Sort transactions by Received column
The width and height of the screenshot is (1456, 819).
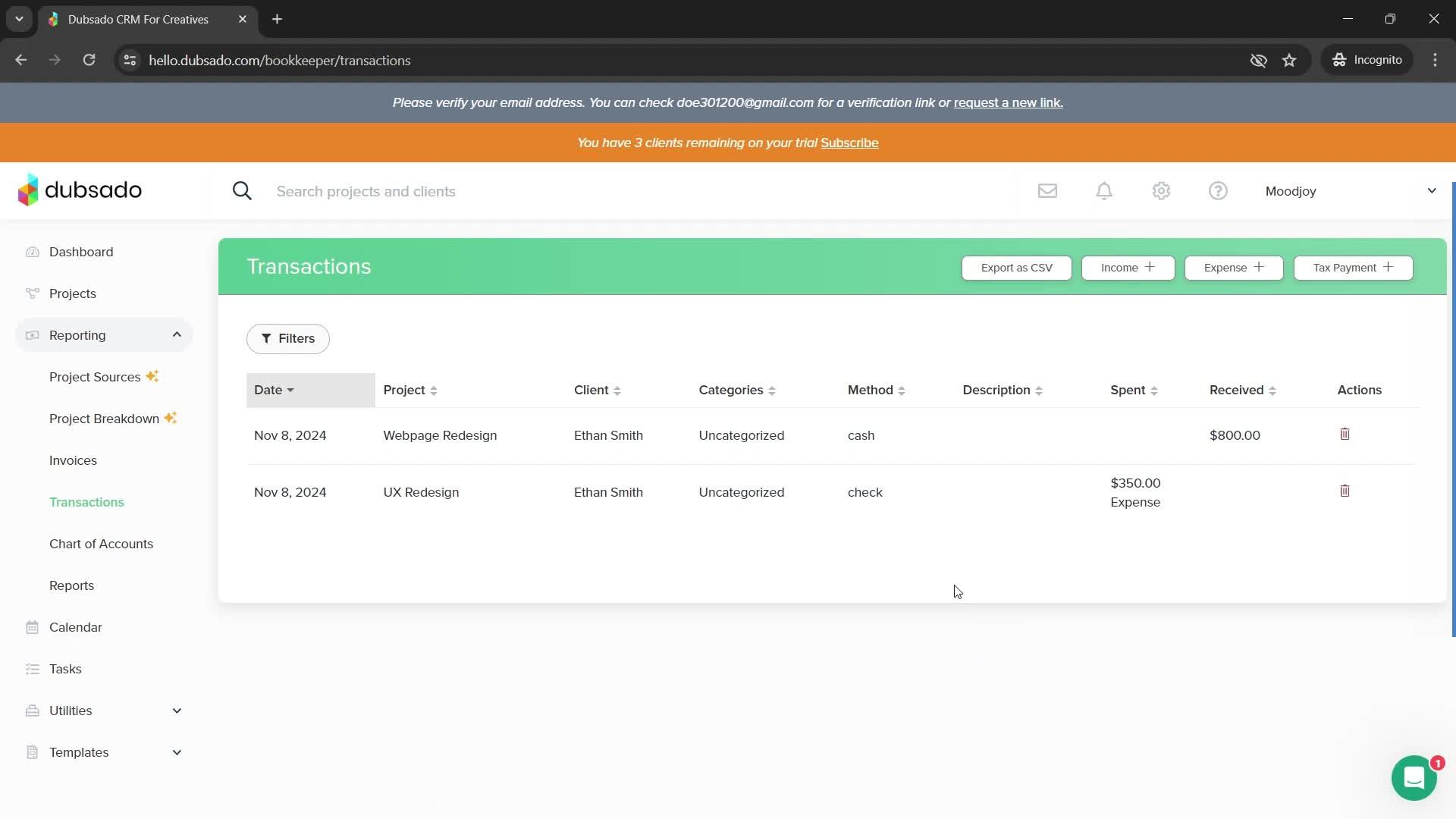1243,390
